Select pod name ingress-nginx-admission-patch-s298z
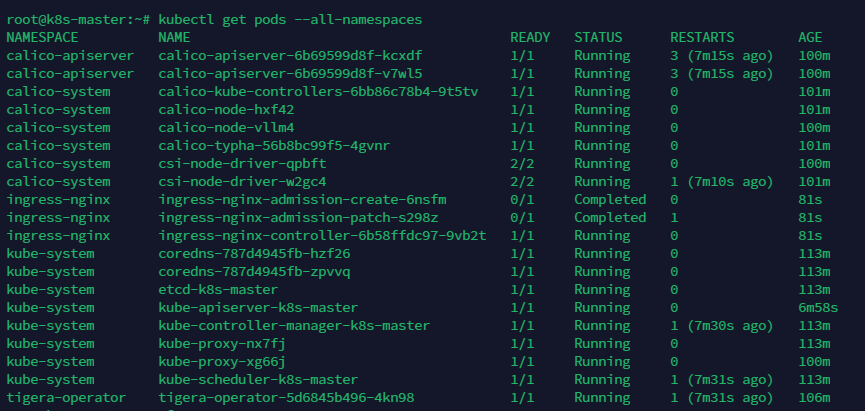The width and height of the screenshot is (865, 411). (x=298, y=218)
